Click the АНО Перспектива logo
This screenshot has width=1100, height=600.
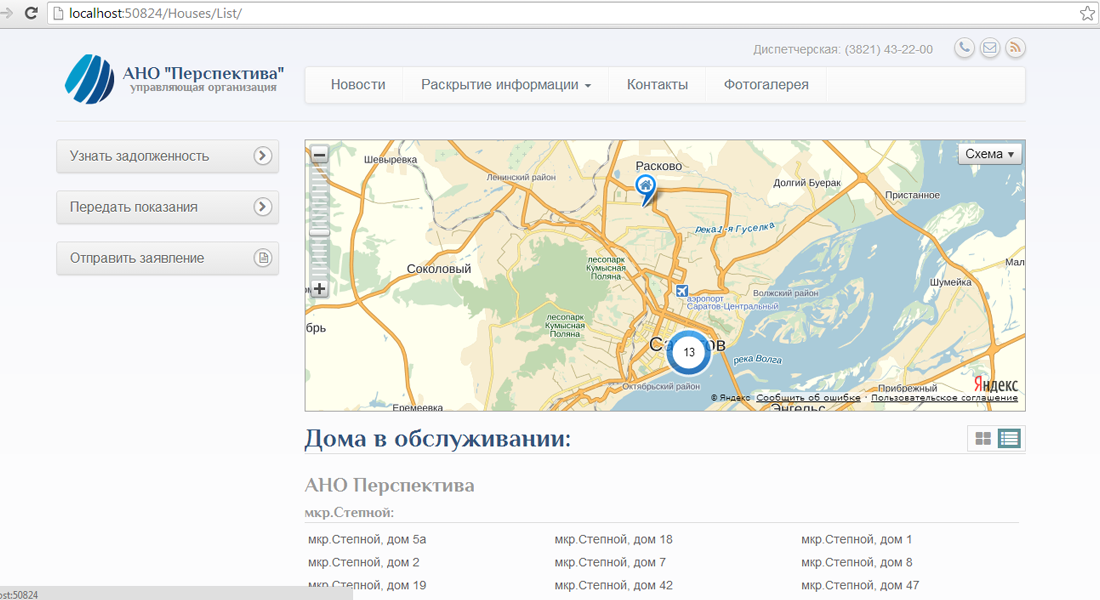[x=174, y=79]
